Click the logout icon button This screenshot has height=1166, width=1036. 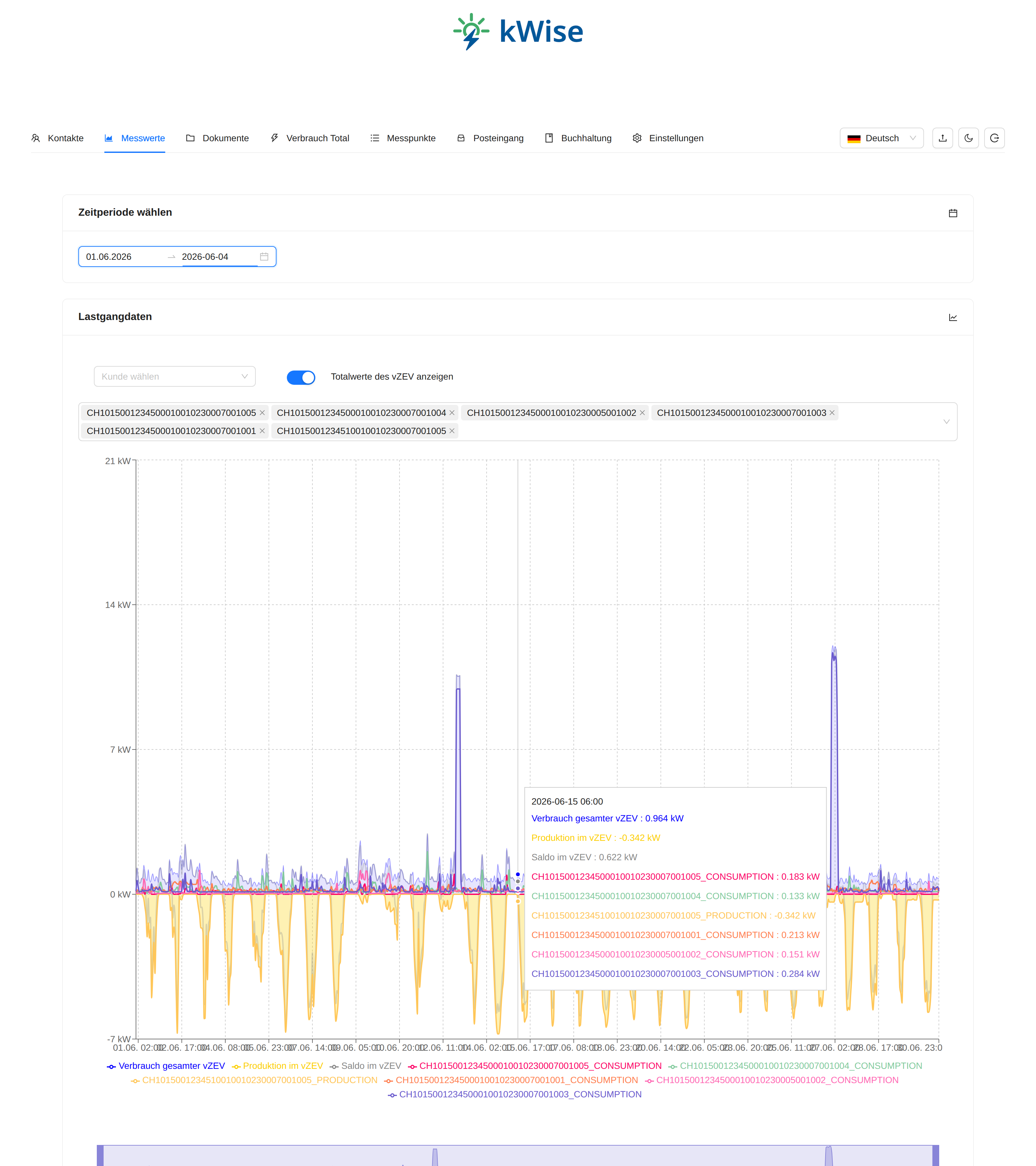point(994,138)
